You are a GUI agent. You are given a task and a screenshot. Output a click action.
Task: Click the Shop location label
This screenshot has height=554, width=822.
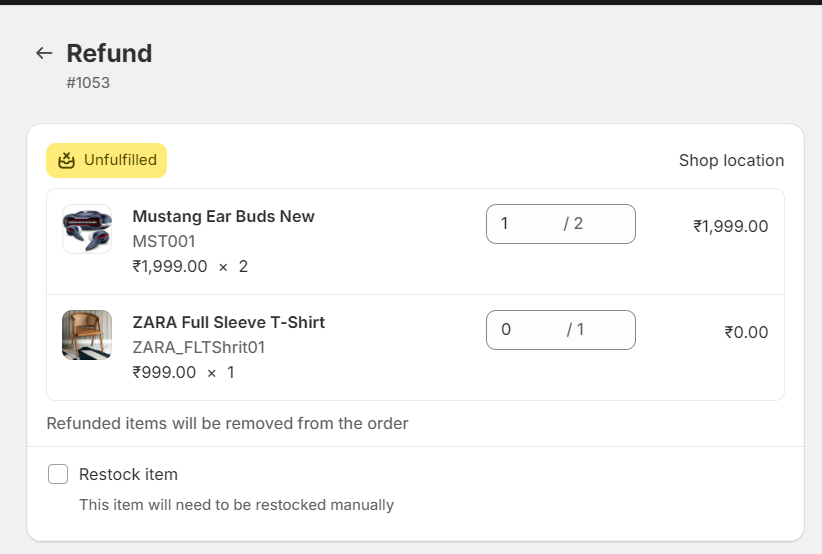click(731, 160)
